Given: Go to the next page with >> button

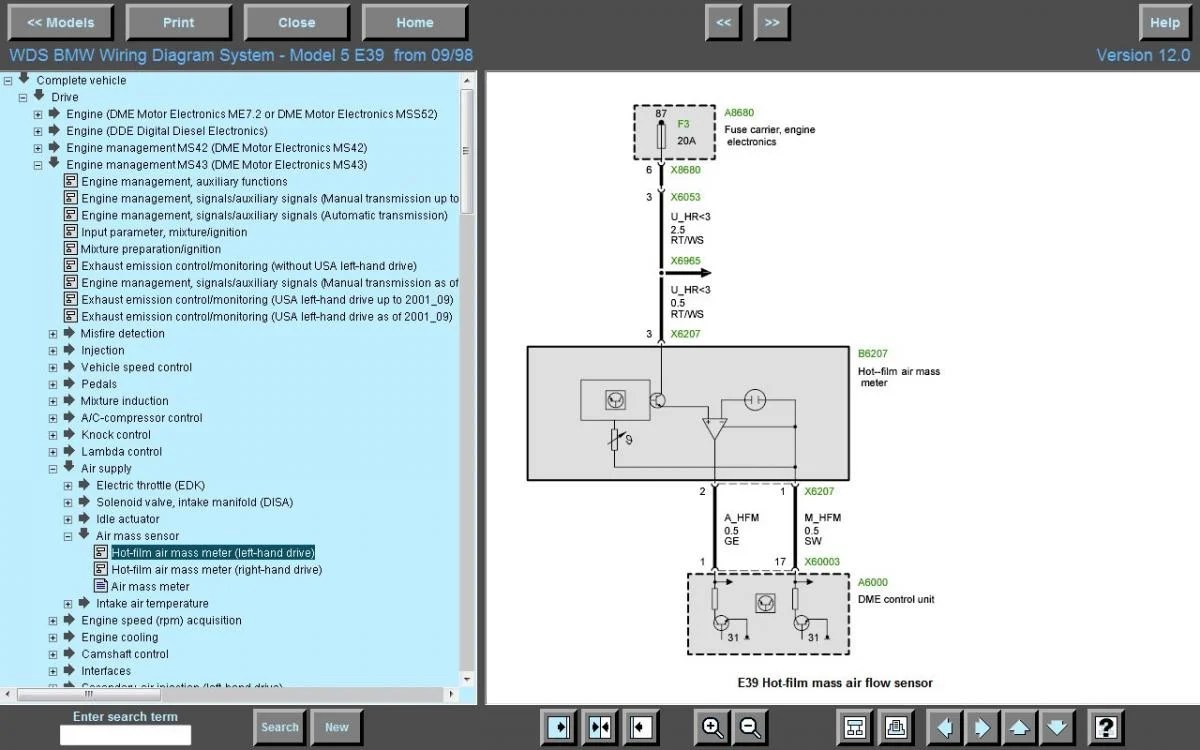Looking at the screenshot, I should tap(772, 22).
